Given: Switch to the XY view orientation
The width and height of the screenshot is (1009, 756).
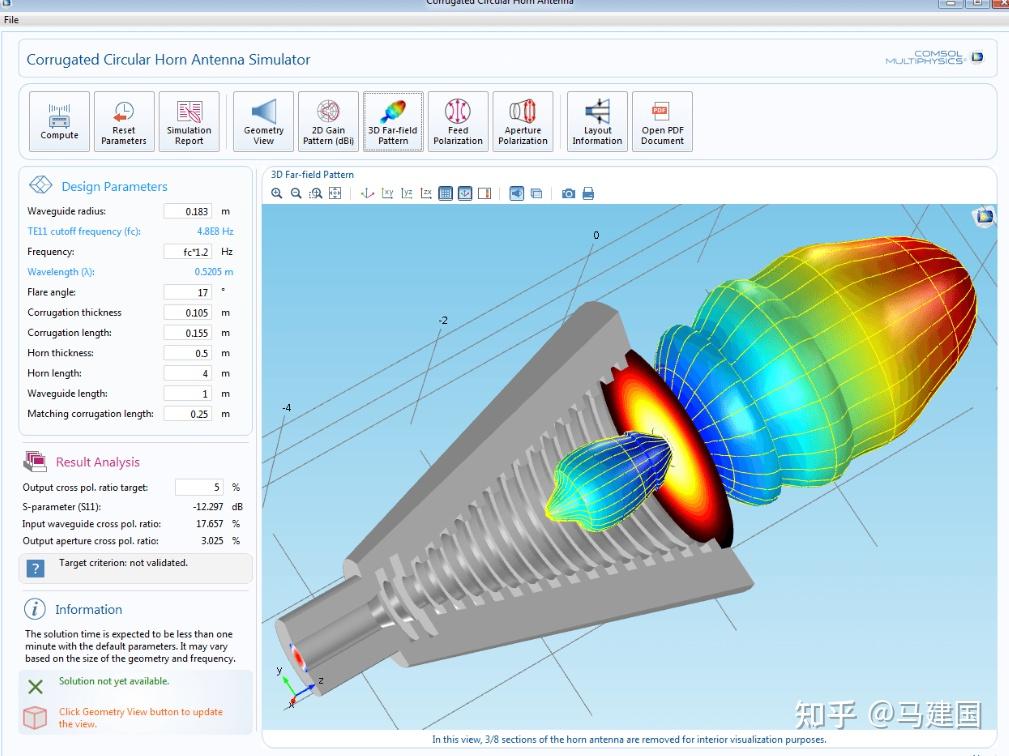Looking at the screenshot, I should 386,192.
